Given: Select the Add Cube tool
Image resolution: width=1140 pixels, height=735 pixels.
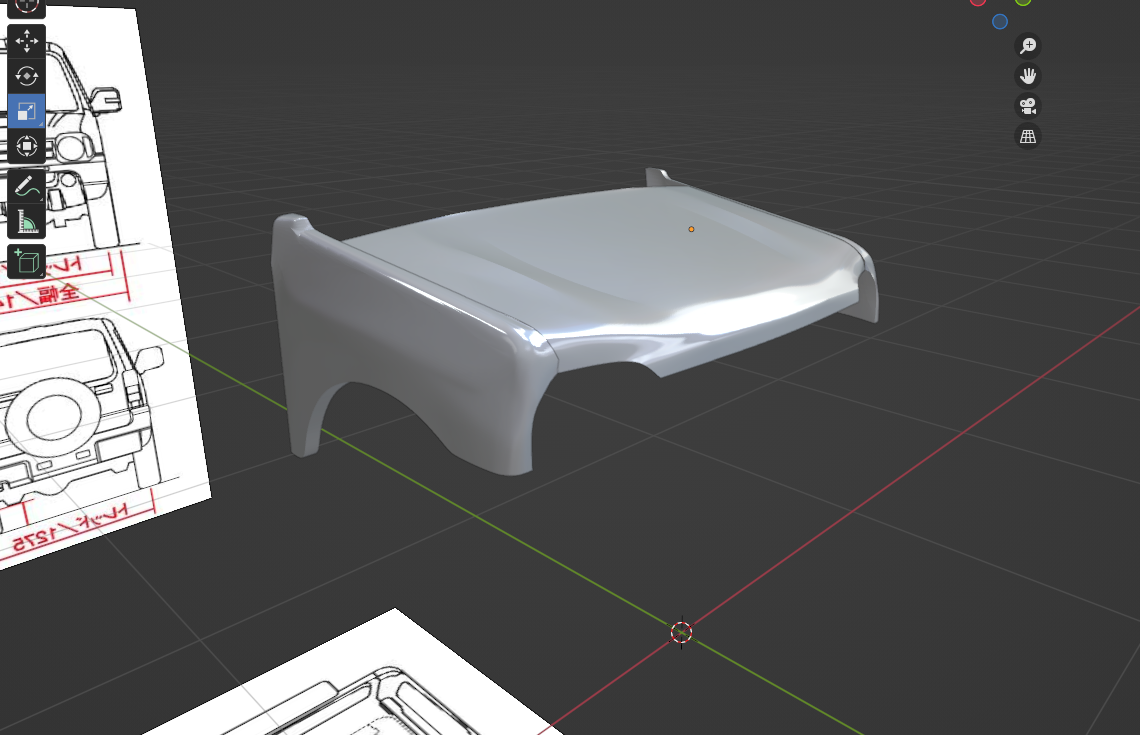Looking at the screenshot, I should pos(27,262).
